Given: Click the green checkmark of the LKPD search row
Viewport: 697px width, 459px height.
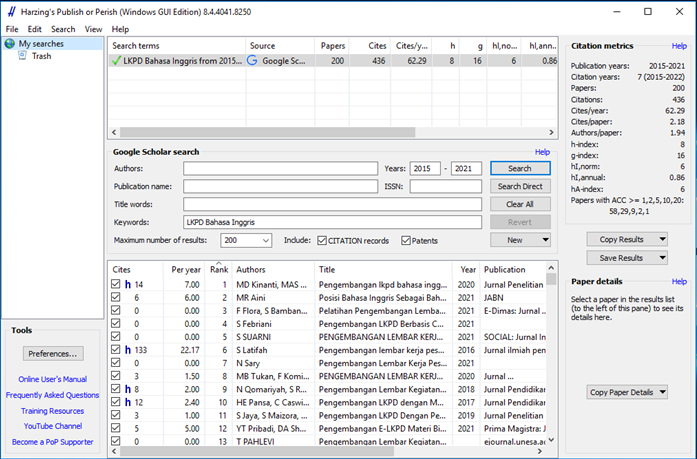Looking at the screenshot, I should point(116,60).
